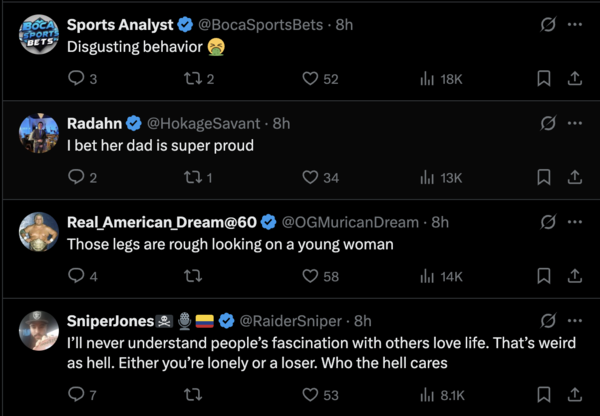Screen dimensions: 600x416
Task: Click Sports Analyst's profile avatar
Action: coord(39,35)
